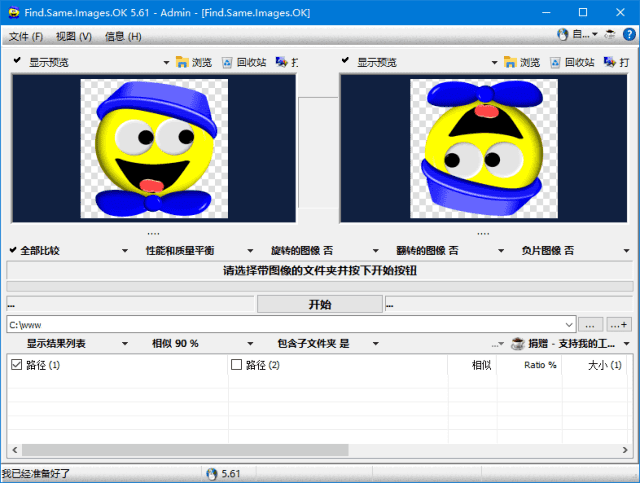Click the help question mark icon
The image size is (640, 483).
click(x=629, y=34)
